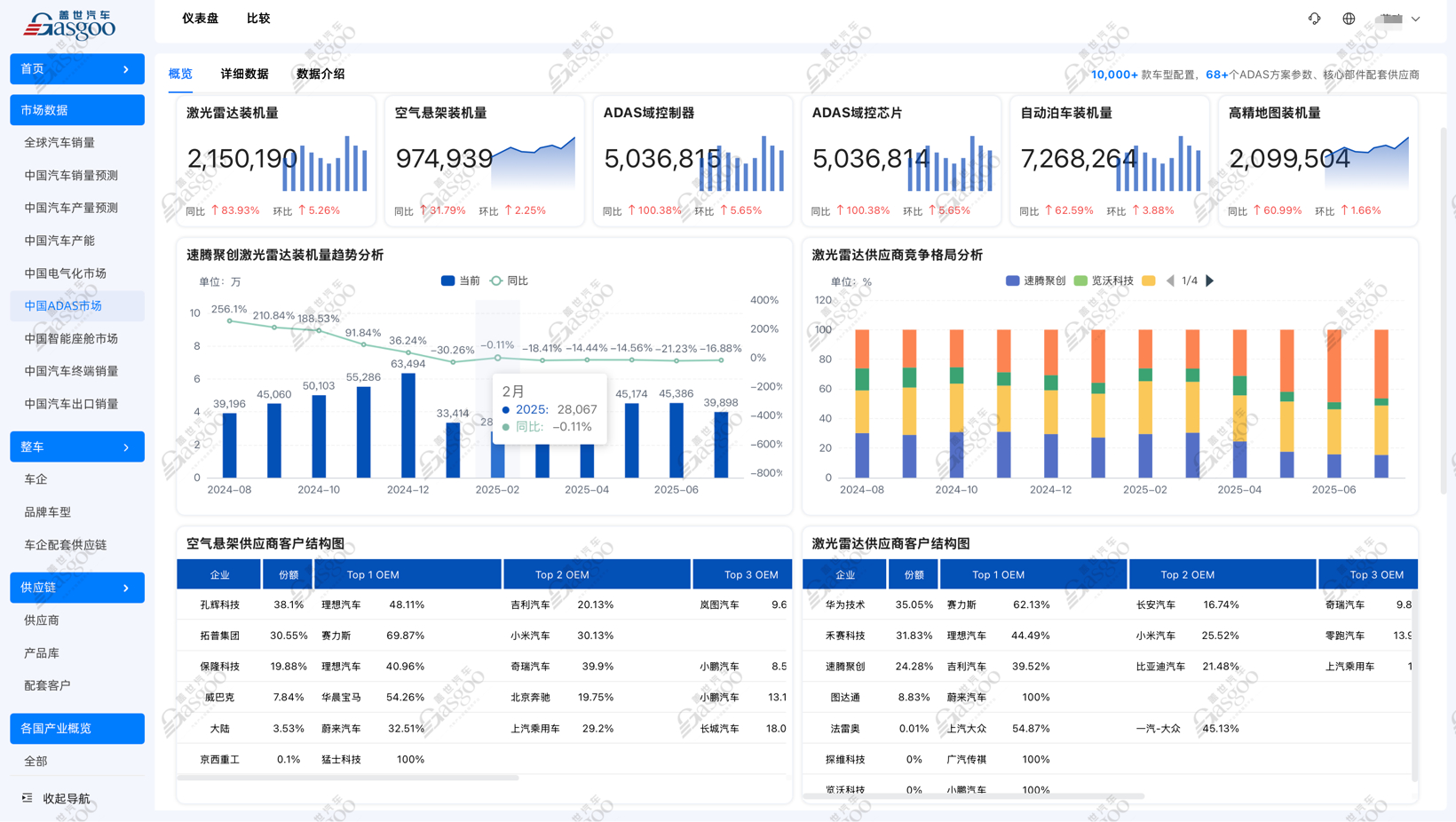Viewport: 1456px width, 822px height.
Task: Open 供应商 in sidebar
Action: click(42, 620)
